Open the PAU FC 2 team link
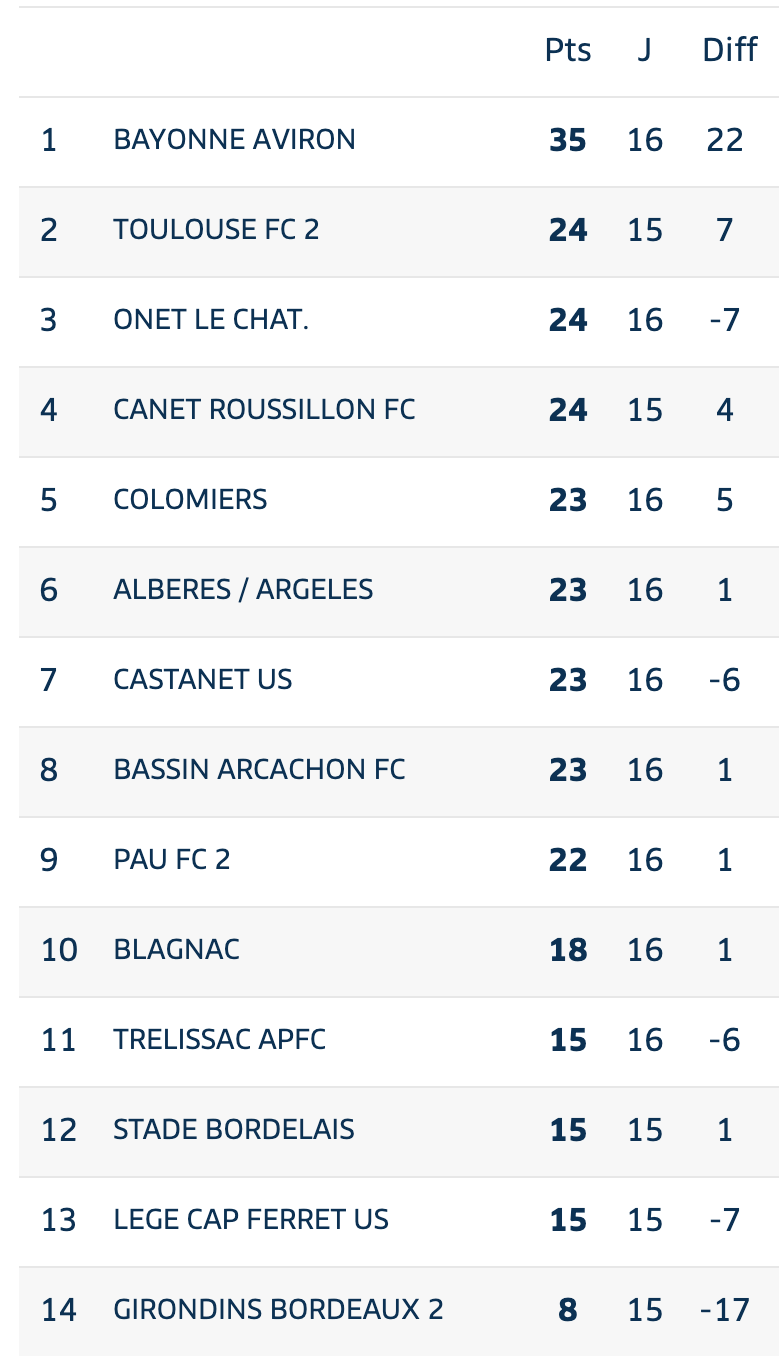 pos(172,860)
